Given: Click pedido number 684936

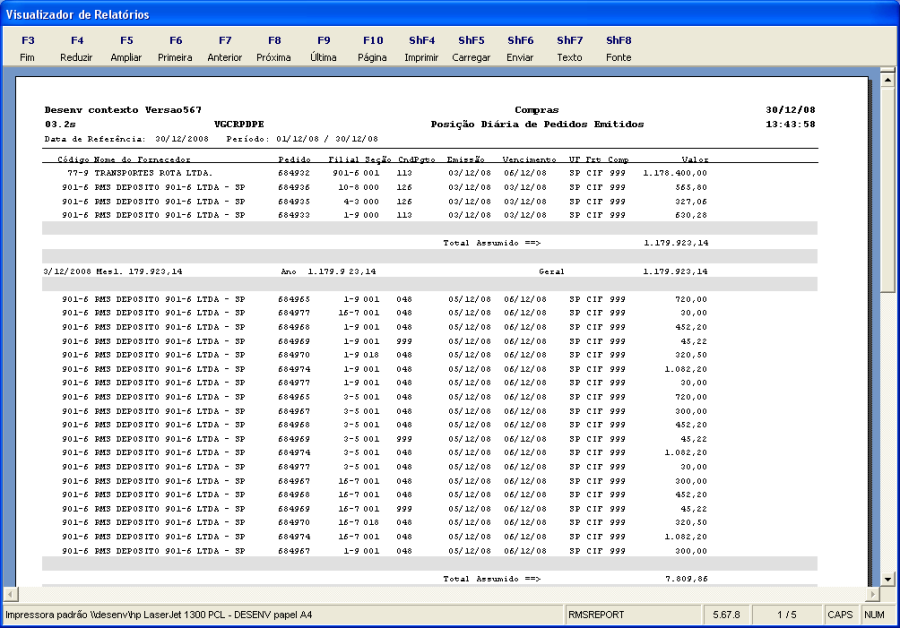Looking at the screenshot, I should tap(294, 187).
